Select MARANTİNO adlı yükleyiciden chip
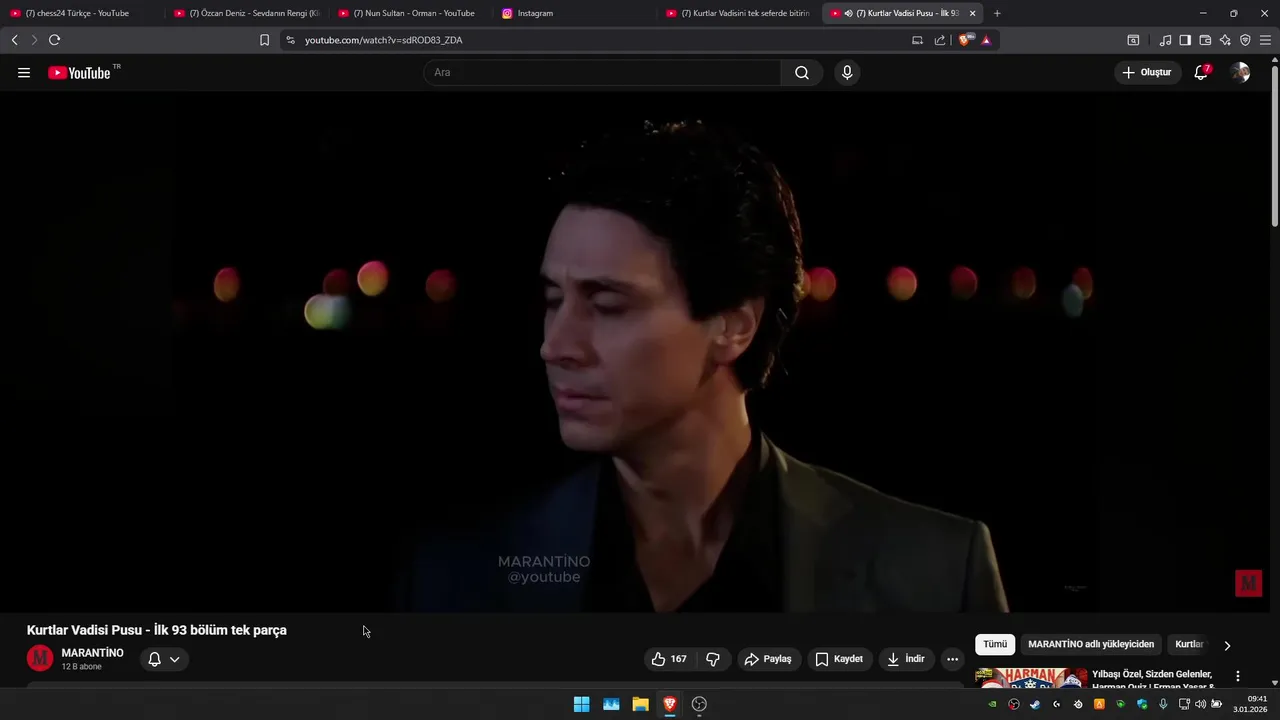Viewport: 1280px width, 720px height. (x=1091, y=645)
